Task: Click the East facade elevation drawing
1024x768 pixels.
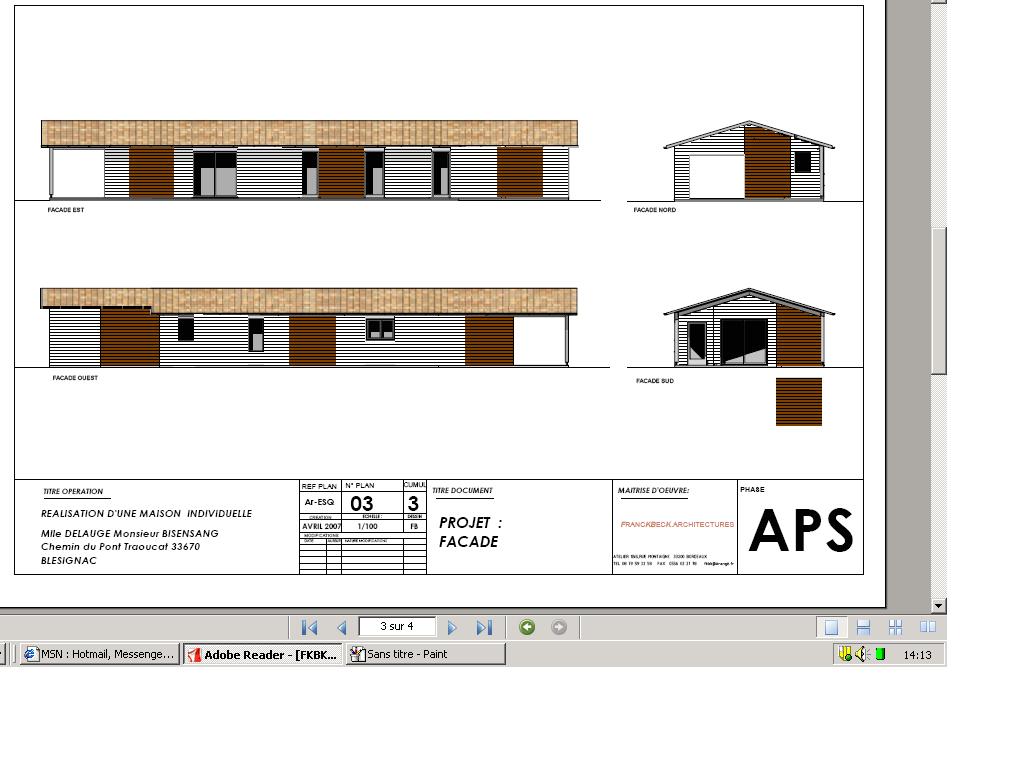Action: click(310, 160)
